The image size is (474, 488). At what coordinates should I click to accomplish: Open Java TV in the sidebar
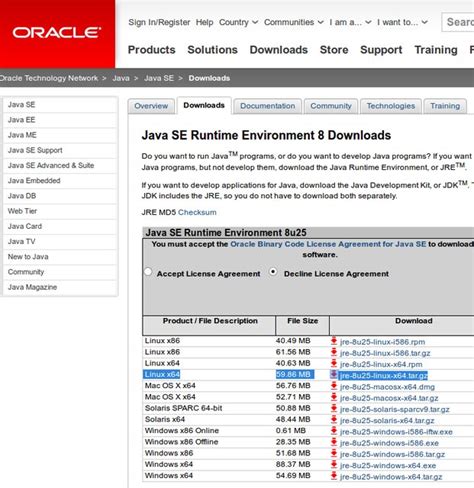tap(60, 242)
